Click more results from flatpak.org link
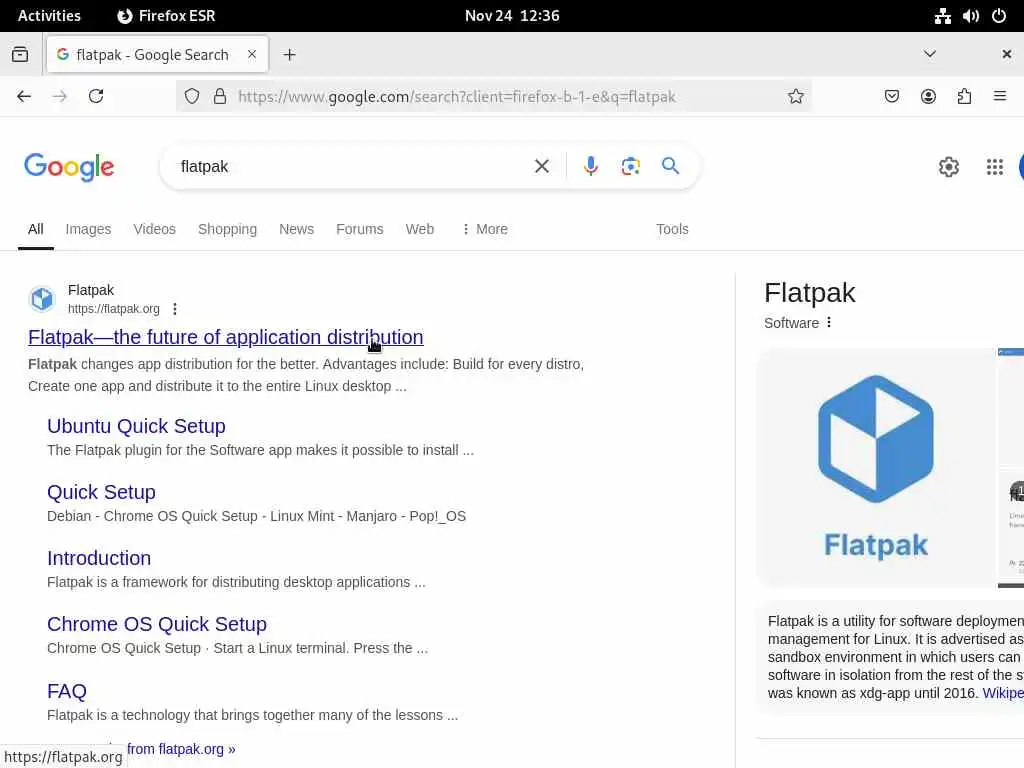Viewport: 1024px width, 768px height. pos(181,749)
